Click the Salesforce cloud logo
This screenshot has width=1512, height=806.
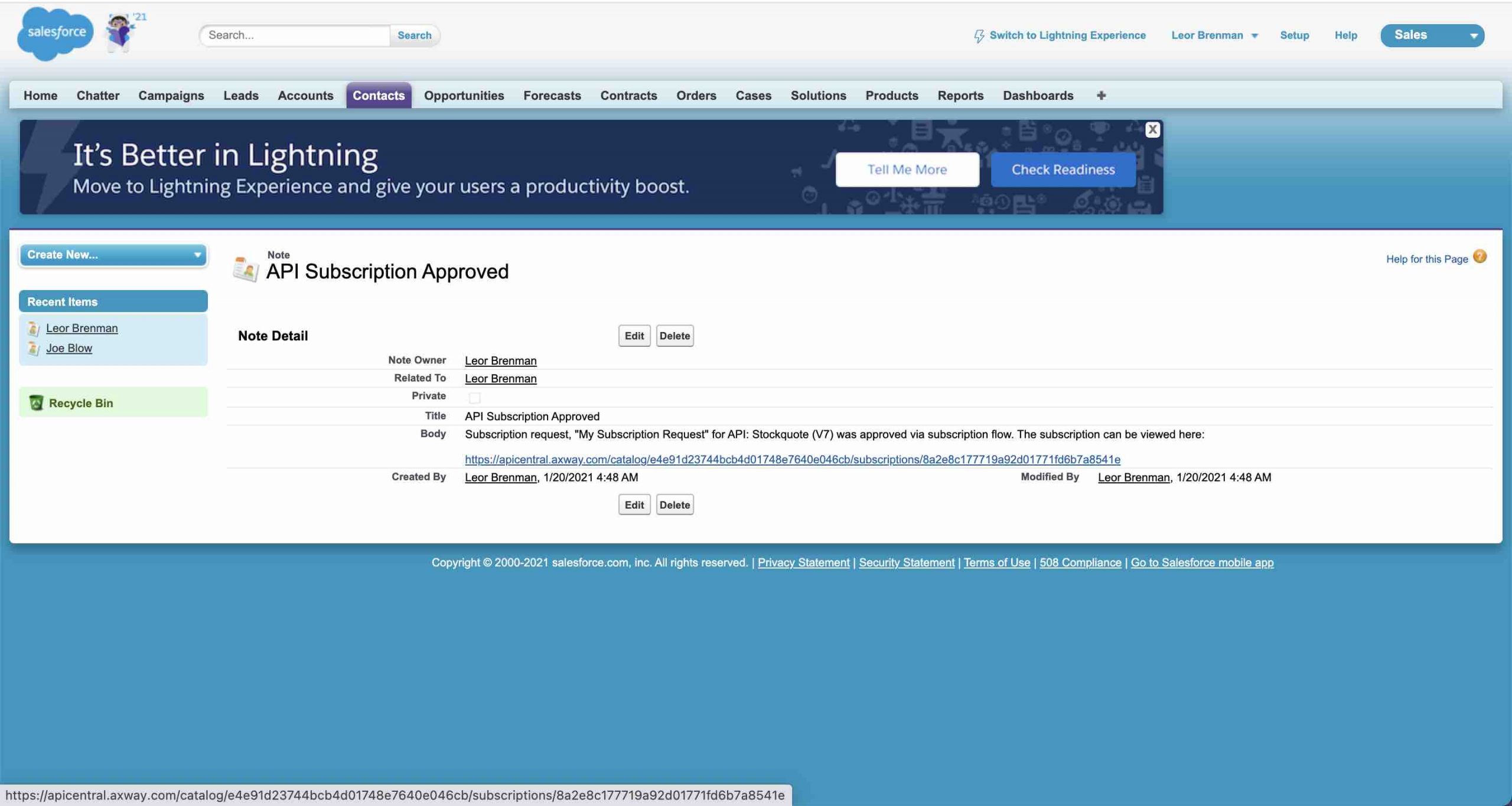(55, 33)
